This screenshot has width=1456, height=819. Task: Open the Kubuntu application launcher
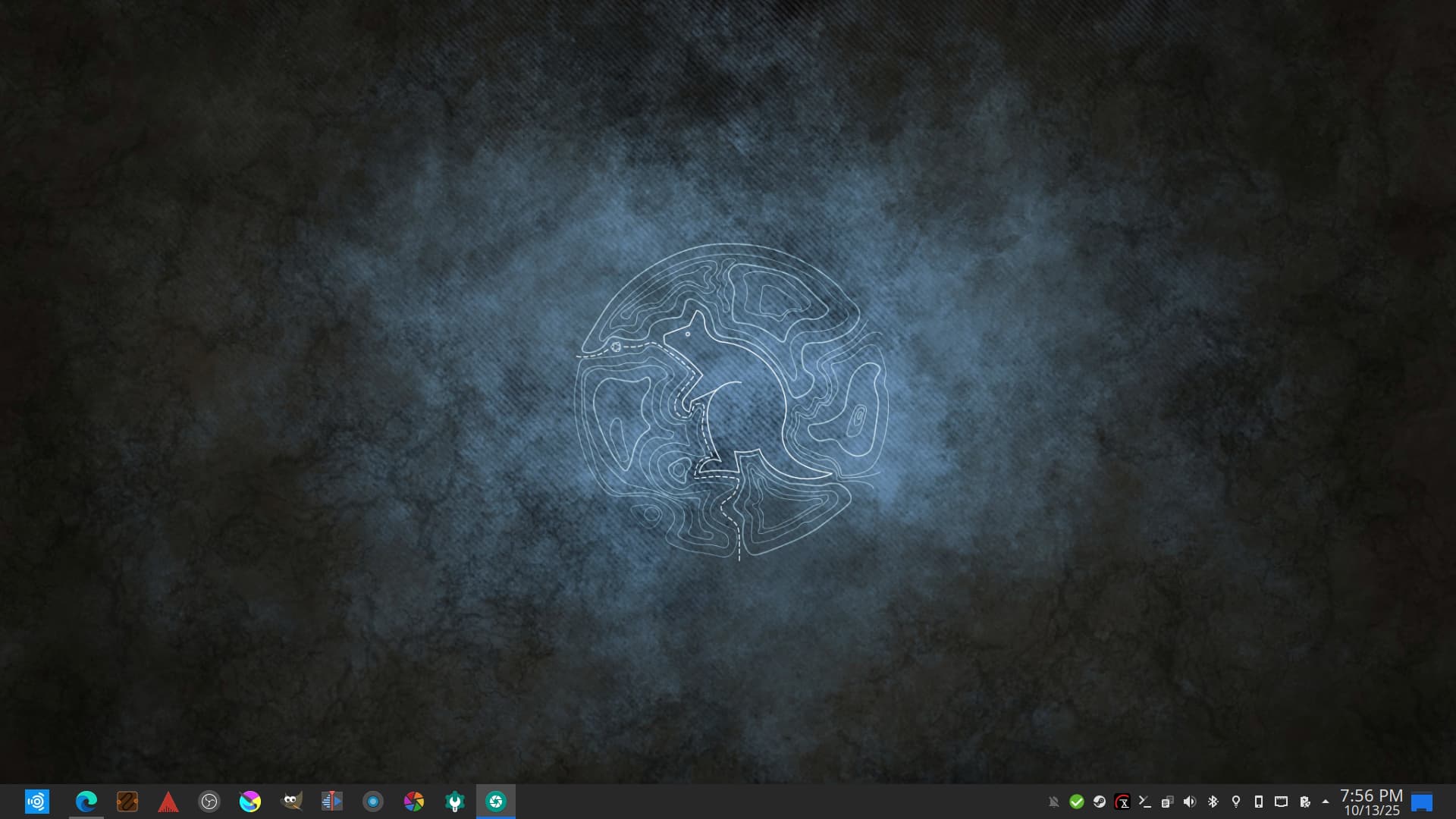[36, 802]
